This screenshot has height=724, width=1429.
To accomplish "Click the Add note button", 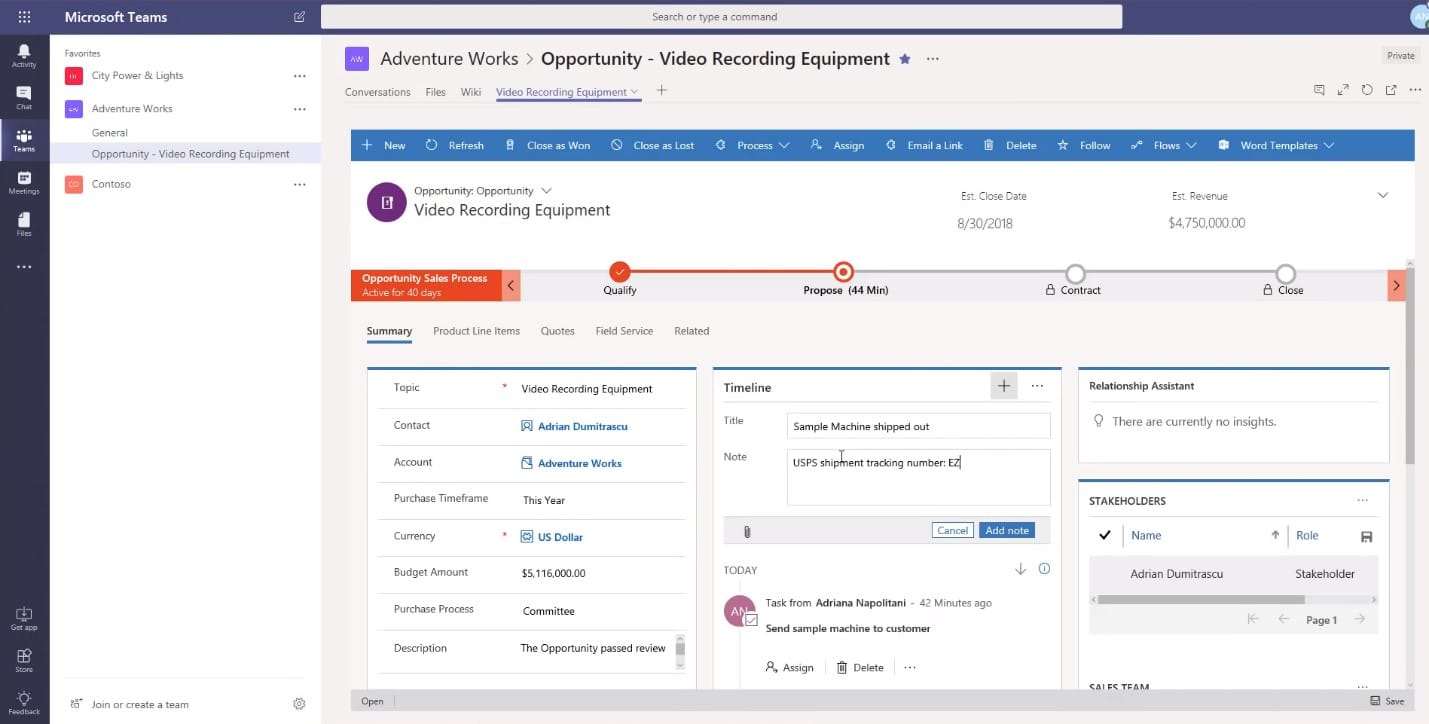I will pos(1006,530).
